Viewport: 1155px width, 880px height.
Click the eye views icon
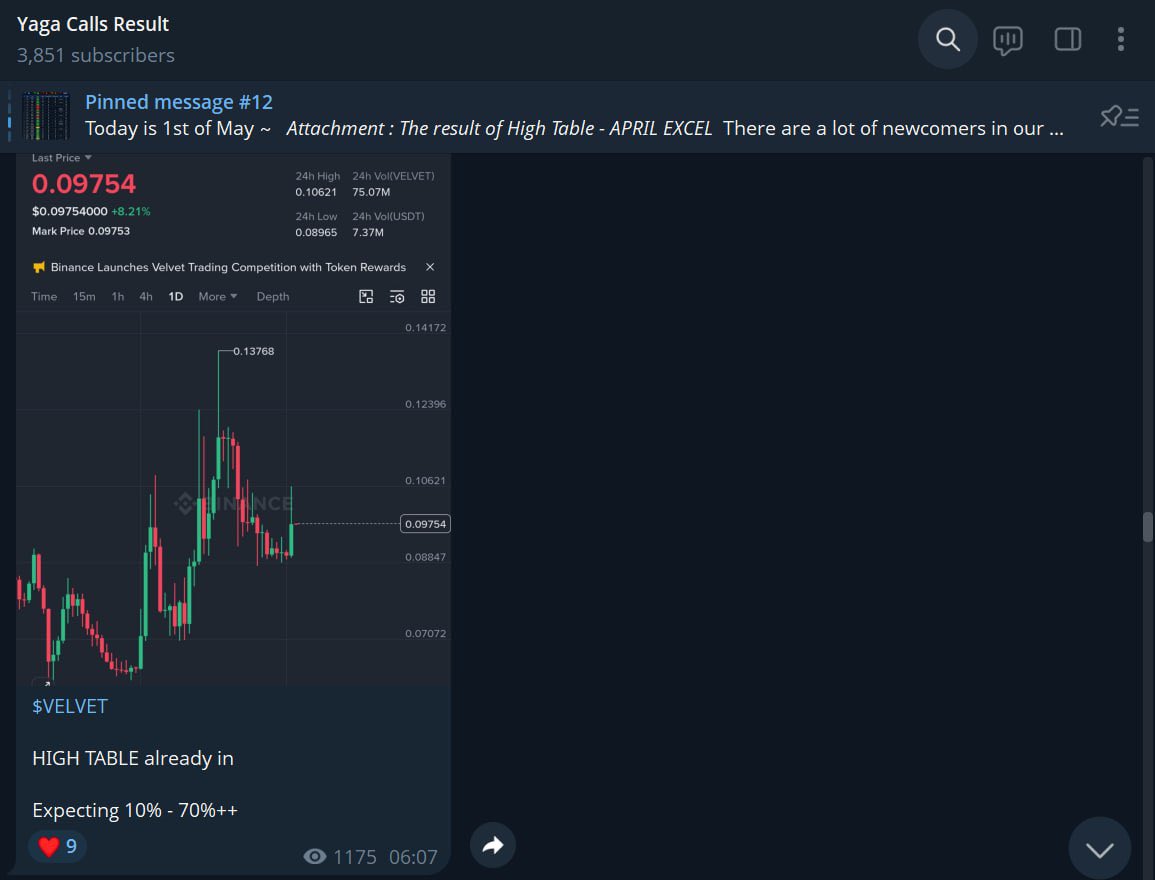[x=315, y=856]
